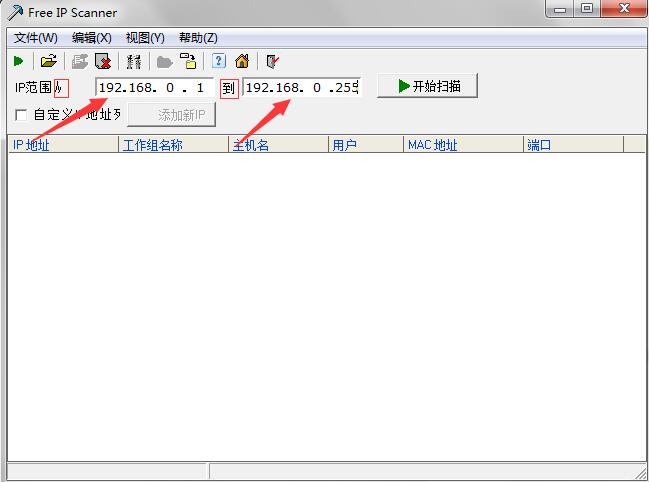Screen dimensions: 649x482
Task: Click the 端口 column header
Action: (x=572, y=145)
